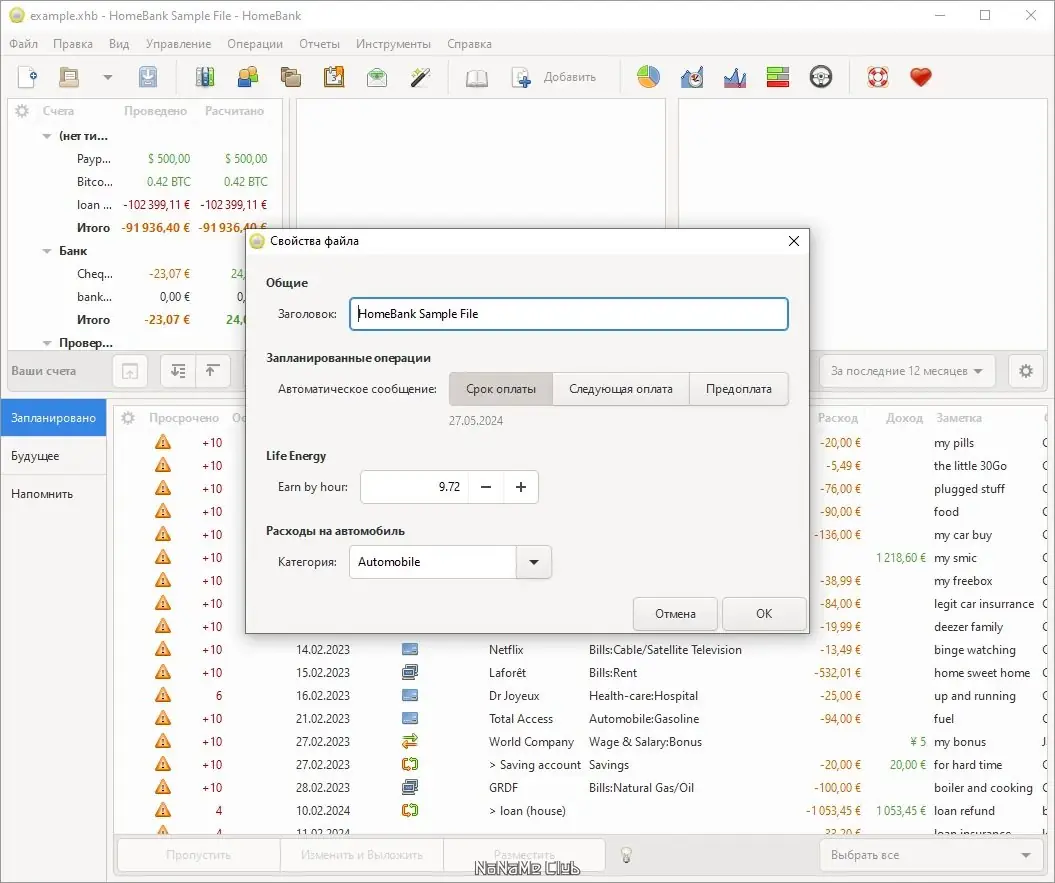Screen dimensions: 1055x883
Task: Open the Show transactions book icon
Action: [476, 77]
